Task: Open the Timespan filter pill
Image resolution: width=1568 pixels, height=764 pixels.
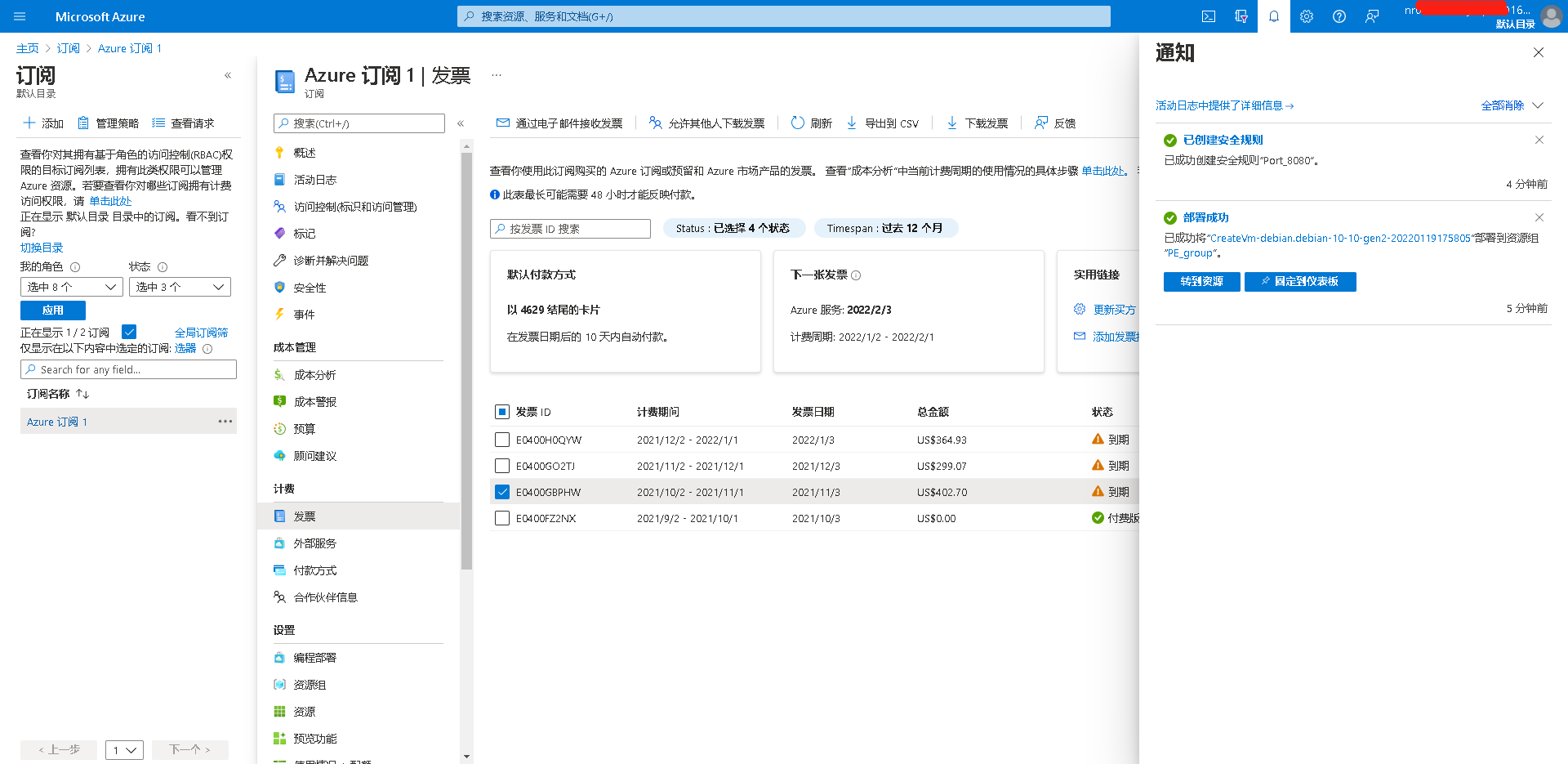Action: pos(885,229)
